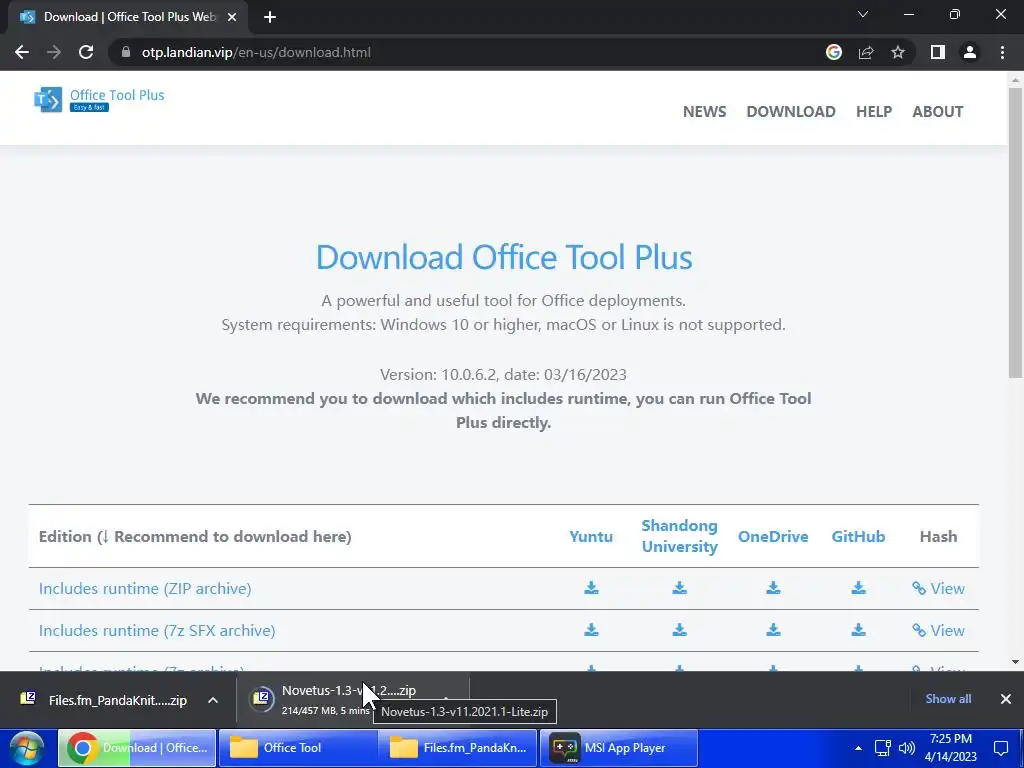Click the scrollbar up arrow
Viewport: 1024px width, 768px height.
(1015, 80)
